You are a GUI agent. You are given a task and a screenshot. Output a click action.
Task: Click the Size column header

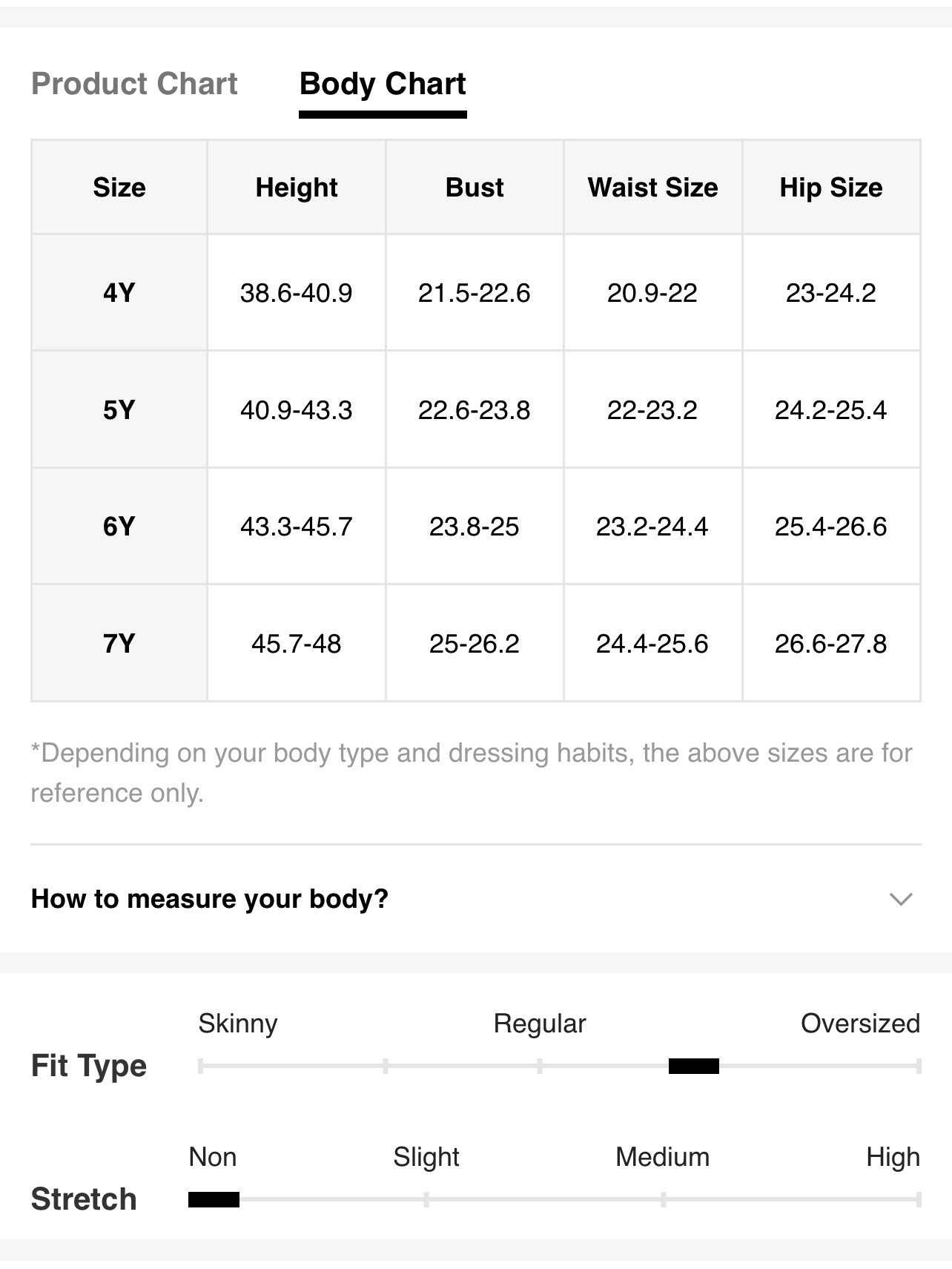pos(119,188)
